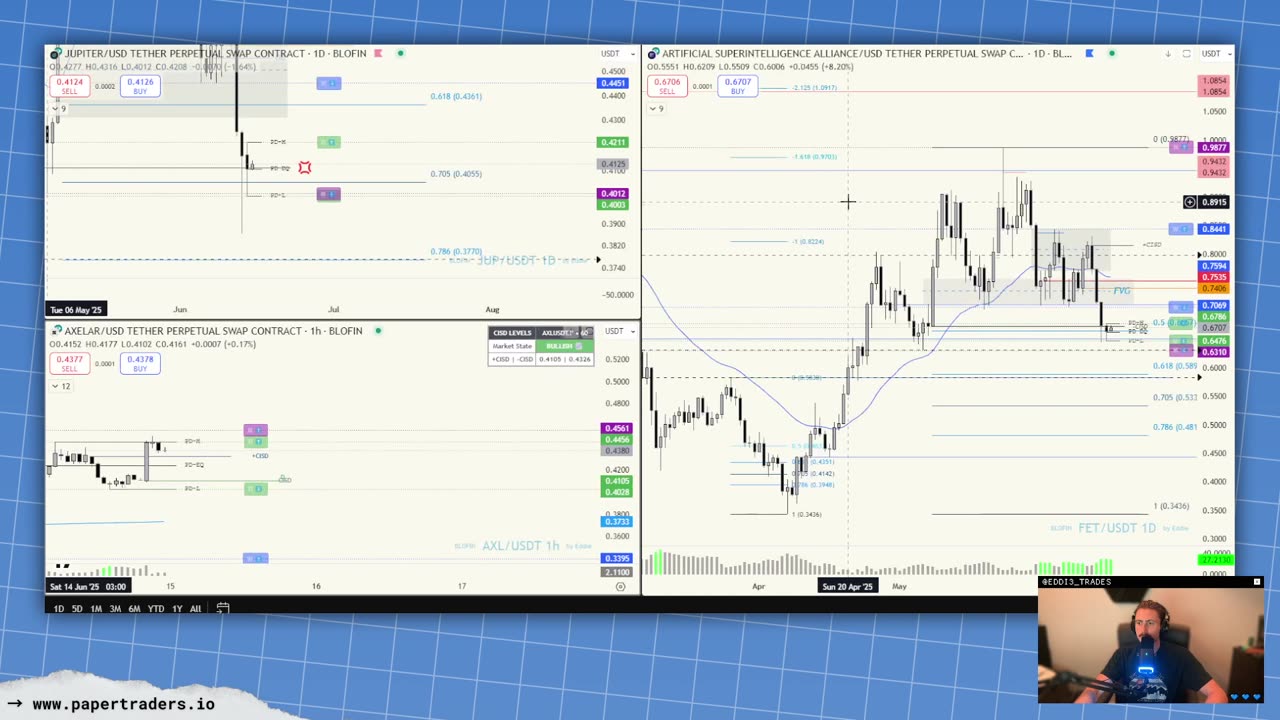
Task: Select the 3M time range
Action: pos(115,608)
